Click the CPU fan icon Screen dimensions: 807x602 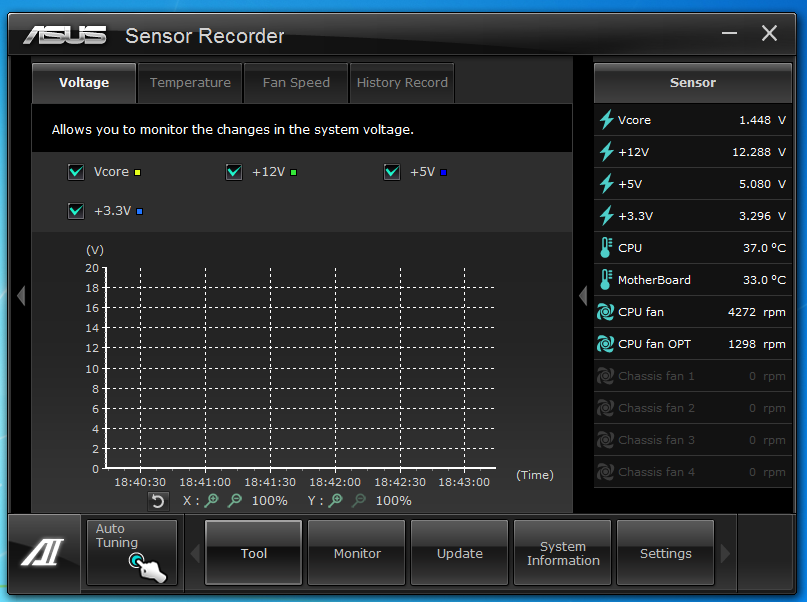point(605,312)
